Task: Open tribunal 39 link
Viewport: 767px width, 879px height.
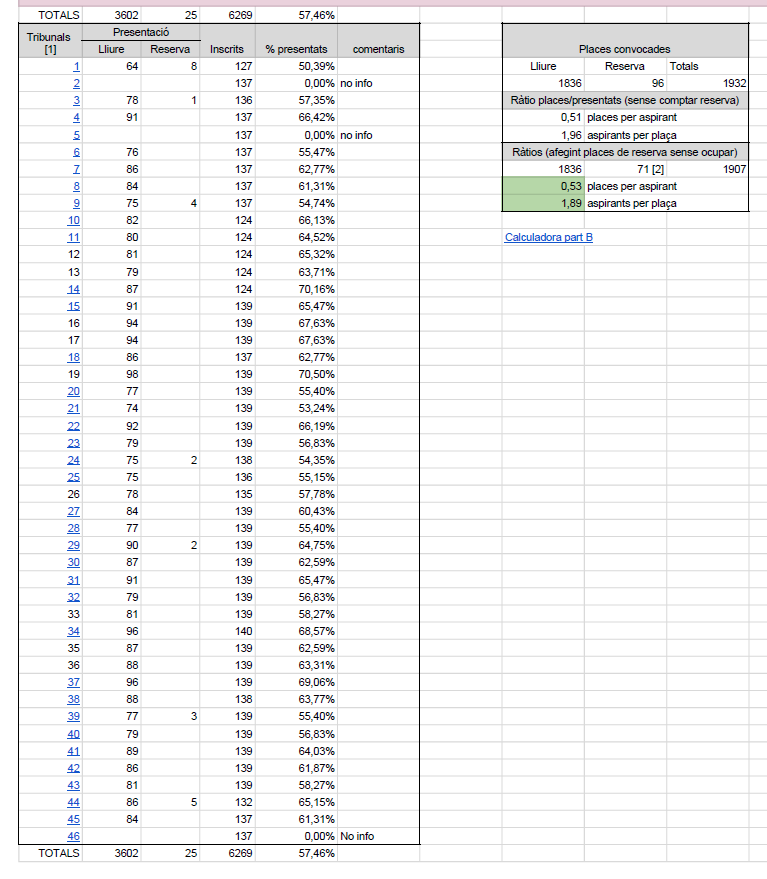Action: tap(73, 716)
